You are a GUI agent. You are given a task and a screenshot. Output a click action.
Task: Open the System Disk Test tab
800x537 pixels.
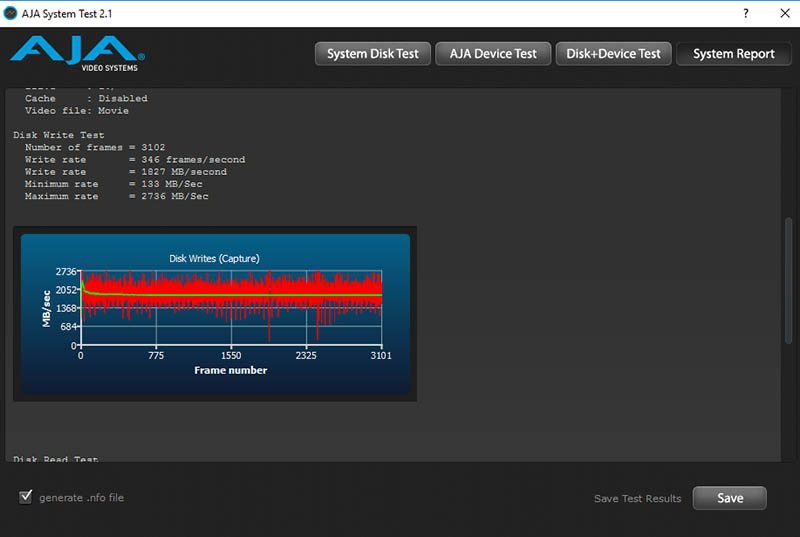[372, 54]
